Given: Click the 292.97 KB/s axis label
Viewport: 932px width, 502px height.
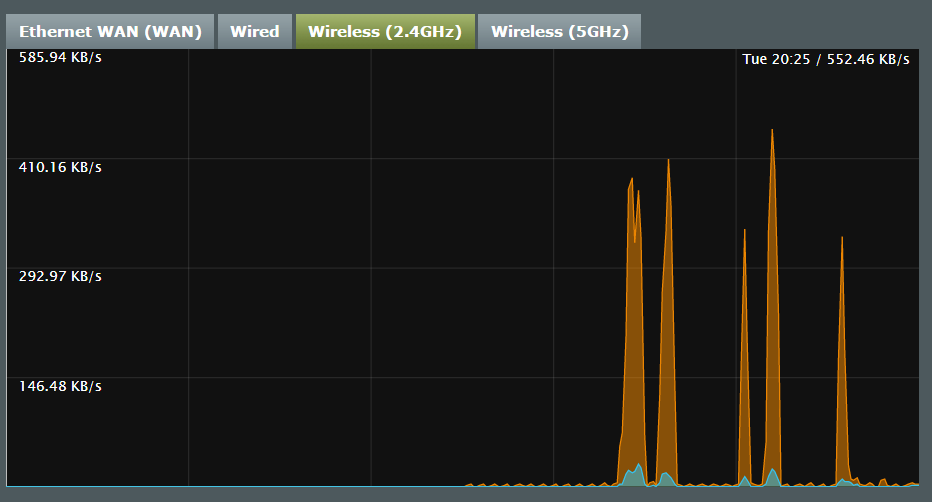Looking at the screenshot, I should (60, 276).
